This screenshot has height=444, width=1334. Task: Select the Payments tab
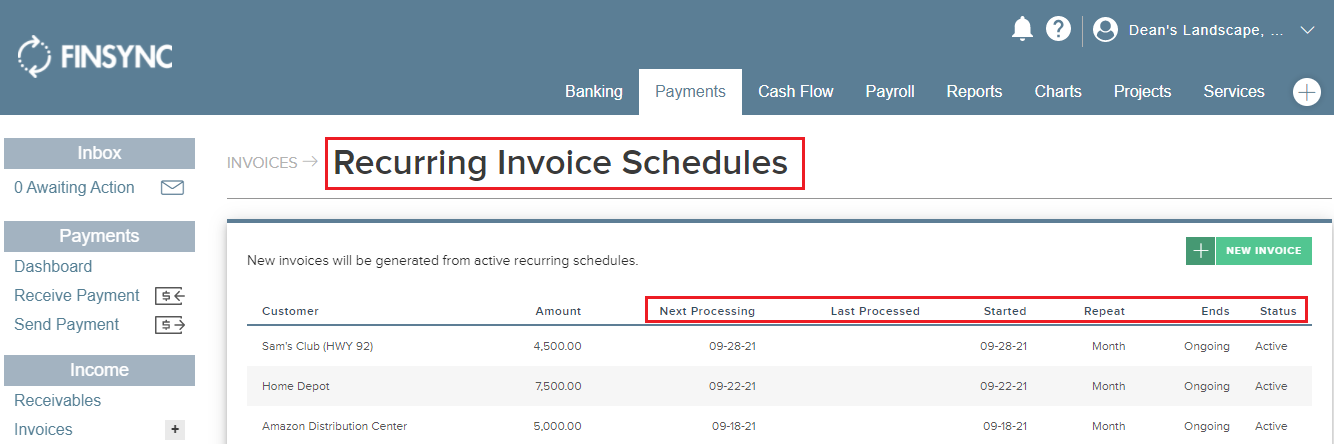point(690,91)
